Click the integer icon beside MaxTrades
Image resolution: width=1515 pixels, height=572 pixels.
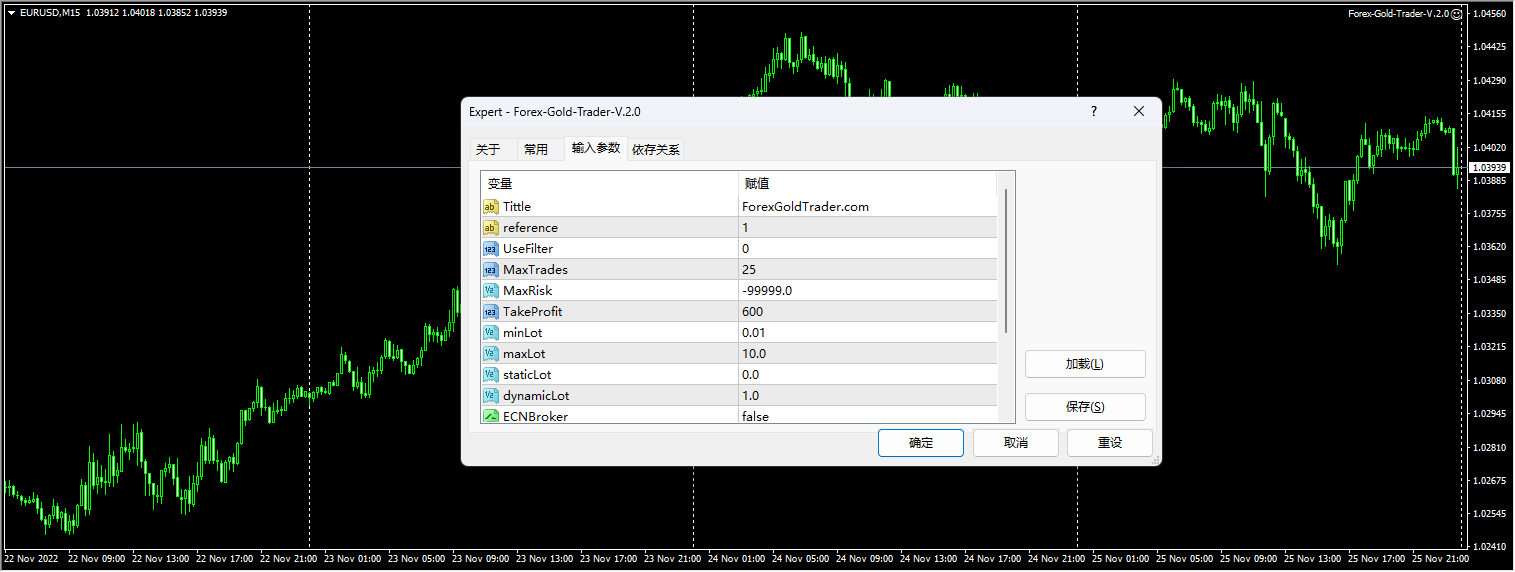(x=491, y=270)
